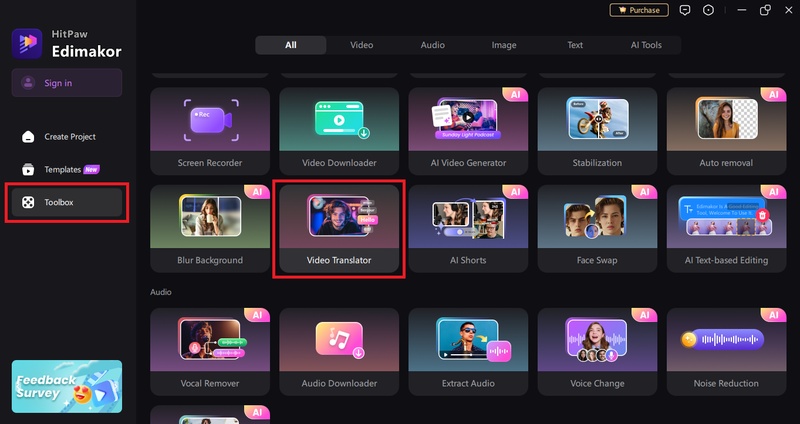Switch to the Video tab
The image size is (800, 424).
point(361,45)
